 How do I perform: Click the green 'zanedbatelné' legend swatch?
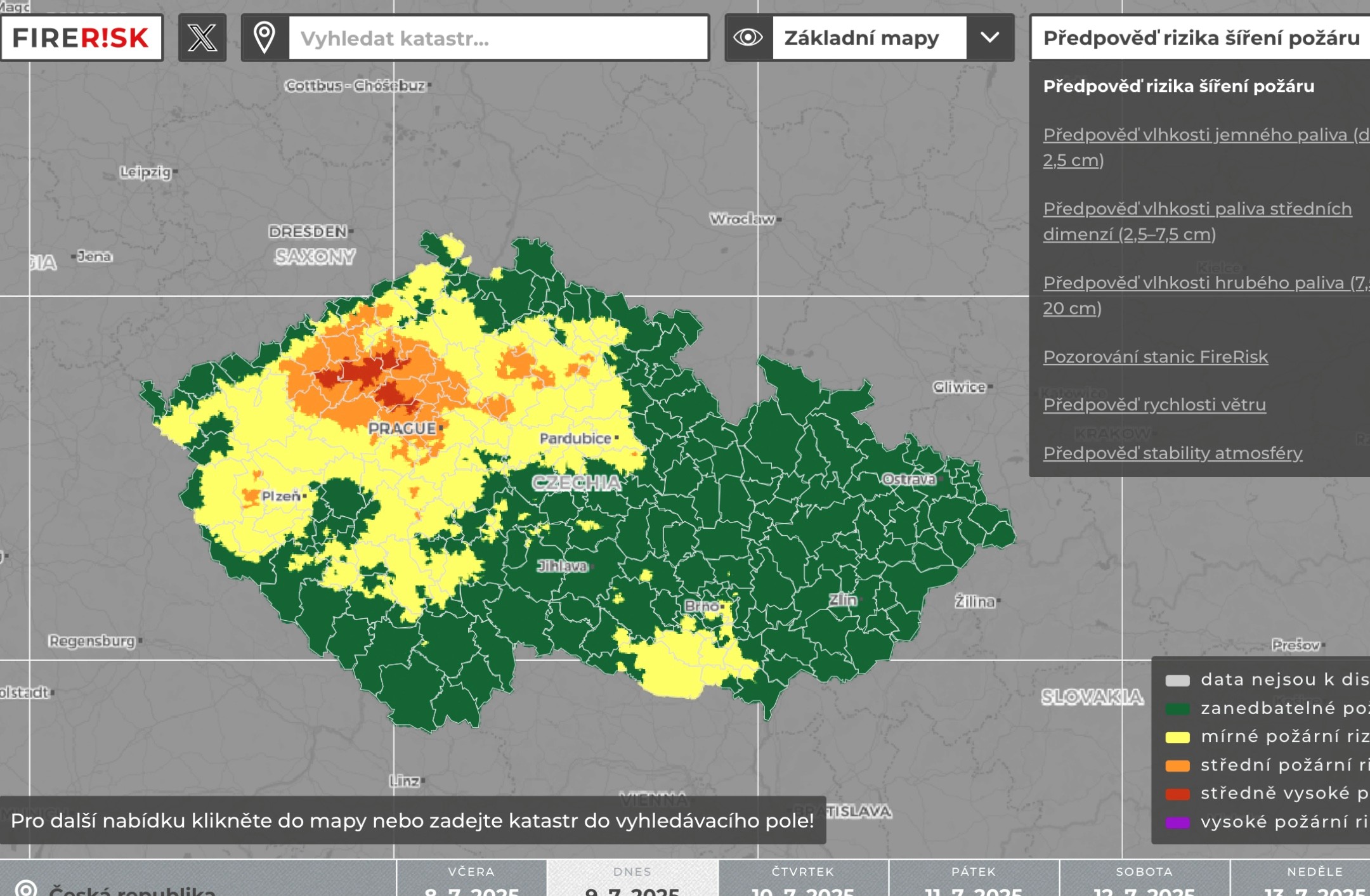coord(1177,709)
